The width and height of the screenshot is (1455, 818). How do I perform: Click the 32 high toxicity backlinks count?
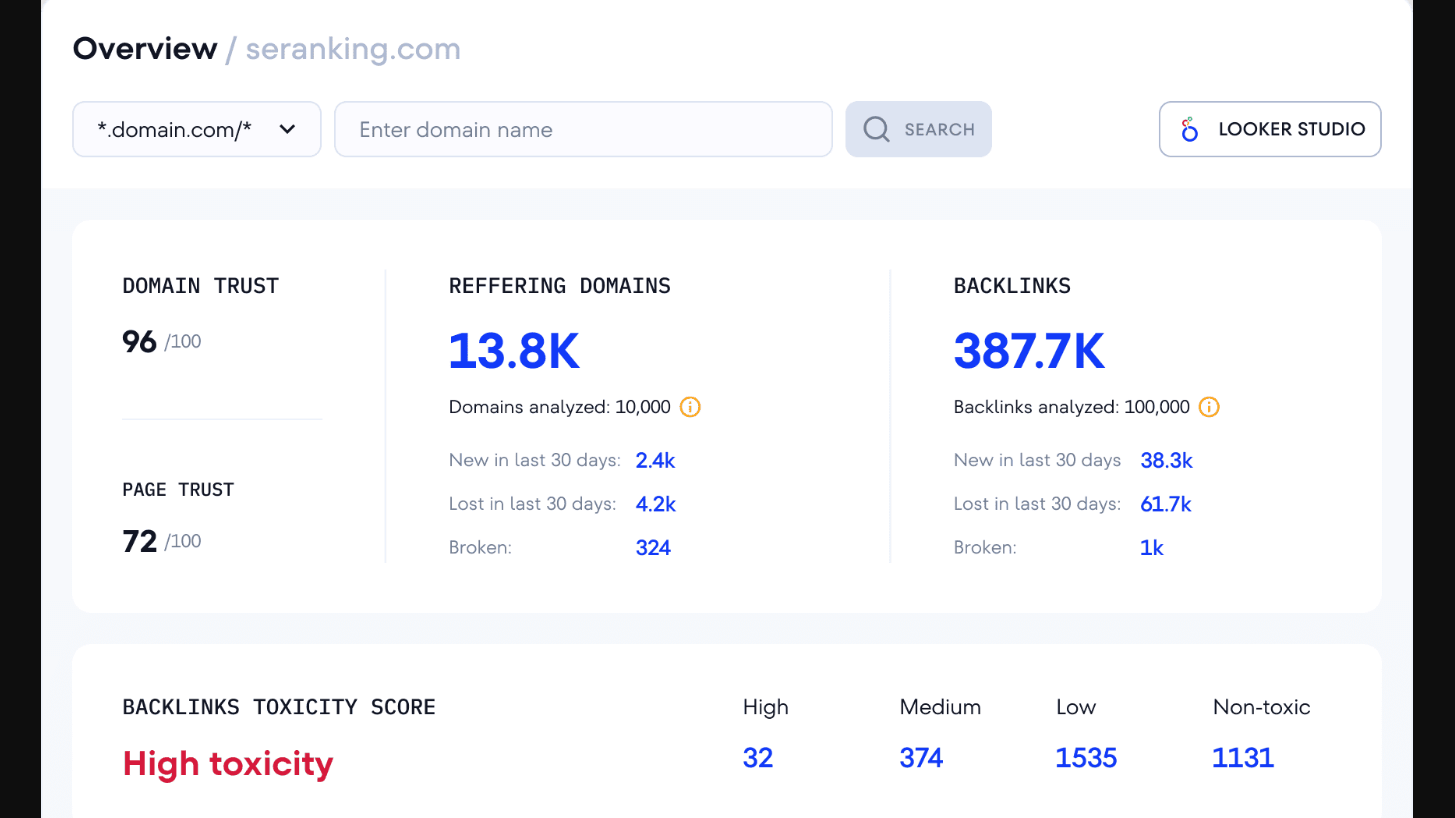coord(758,757)
